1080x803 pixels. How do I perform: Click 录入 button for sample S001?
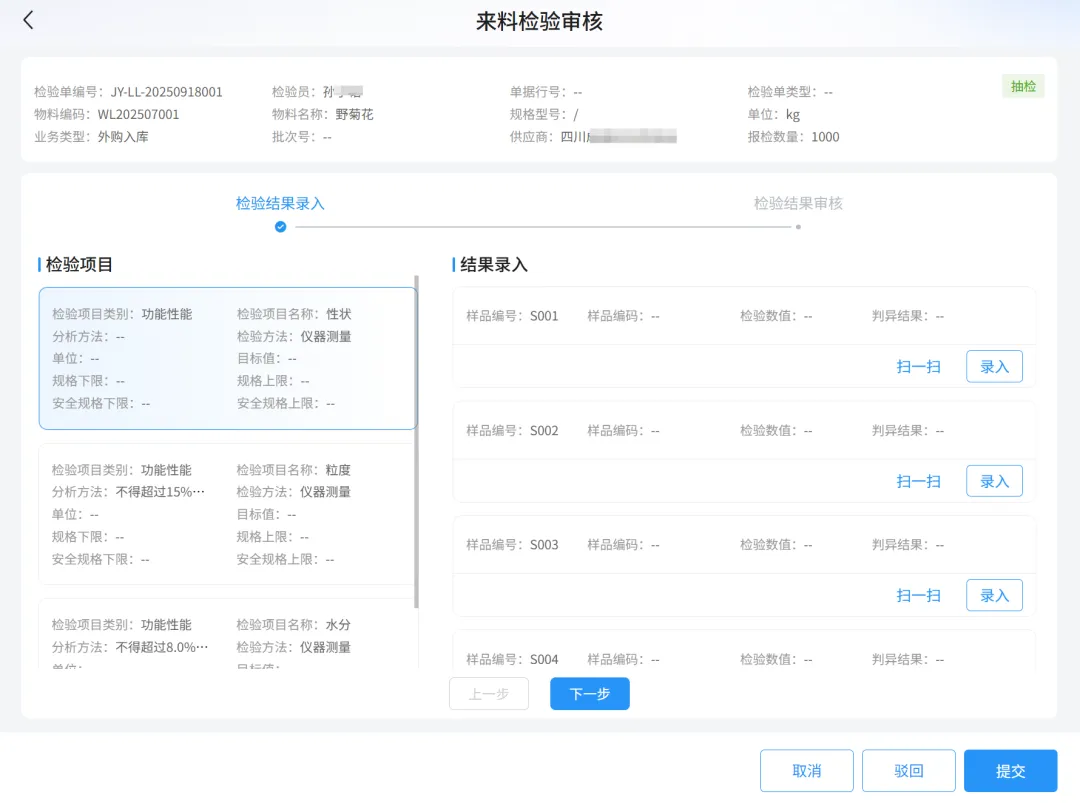(x=994, y=367)
